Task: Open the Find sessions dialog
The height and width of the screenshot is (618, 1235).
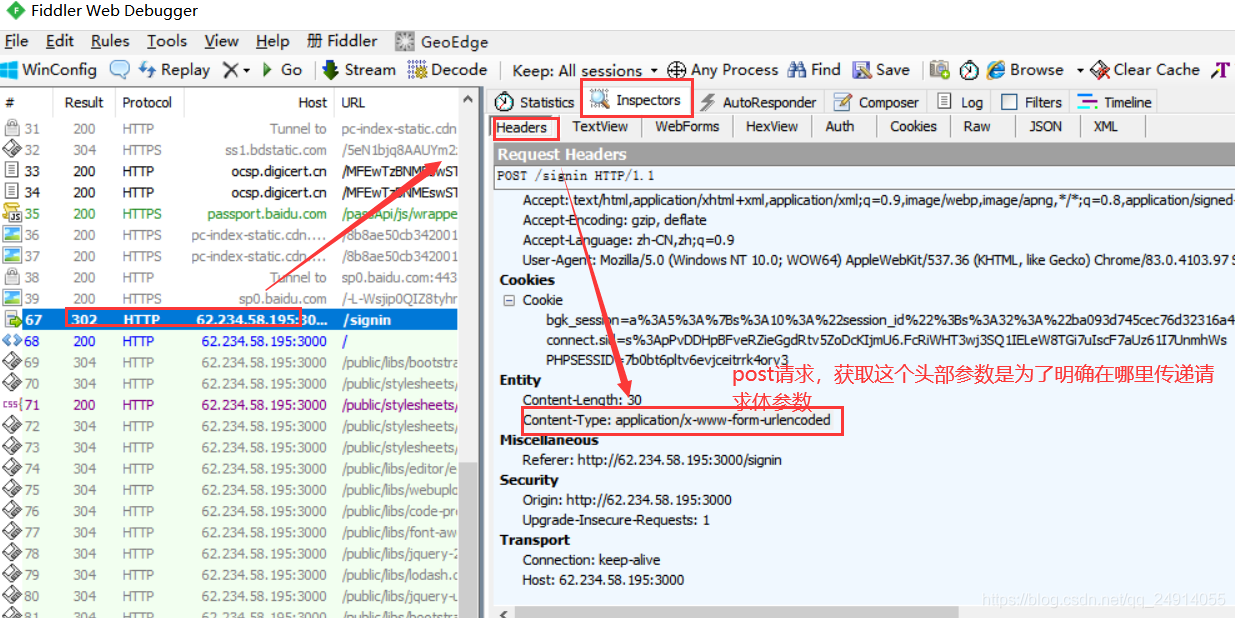Action: (814, 70)
